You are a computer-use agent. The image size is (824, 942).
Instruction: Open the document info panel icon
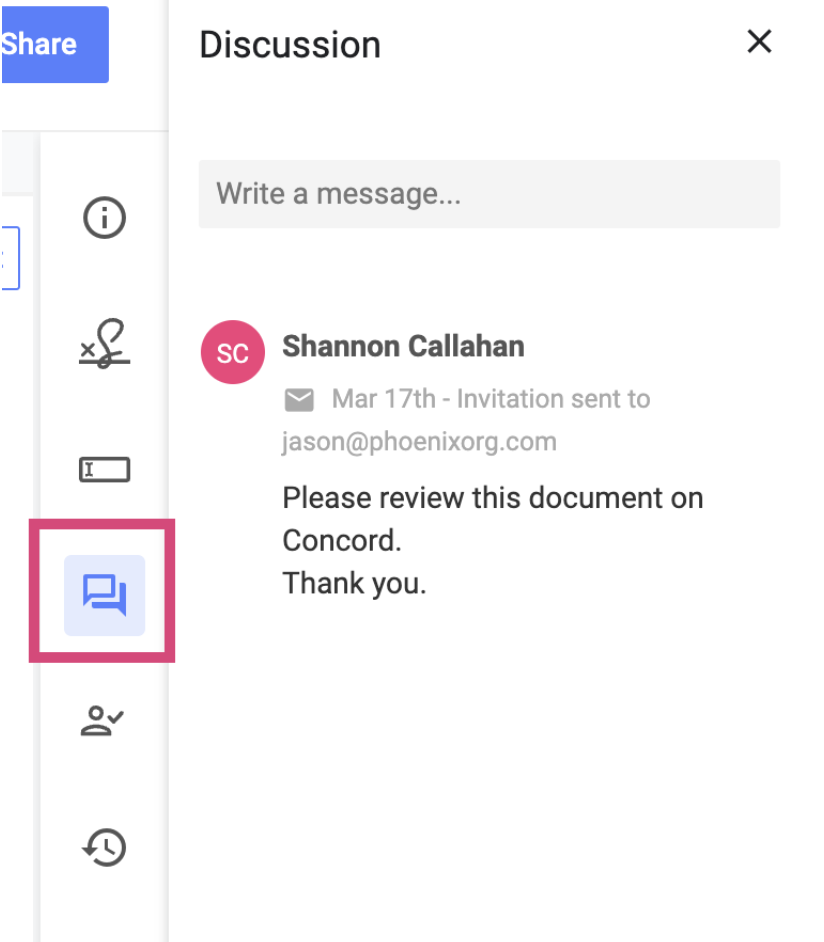(105, 217)
